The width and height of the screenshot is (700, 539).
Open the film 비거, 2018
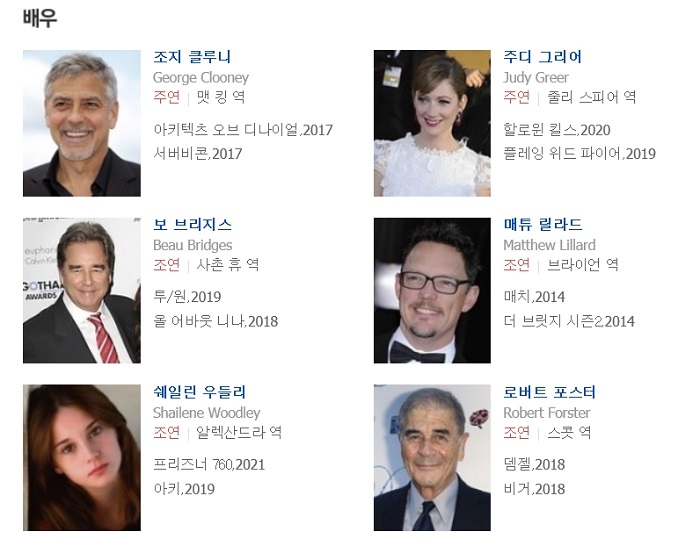(x=534, y=489)
